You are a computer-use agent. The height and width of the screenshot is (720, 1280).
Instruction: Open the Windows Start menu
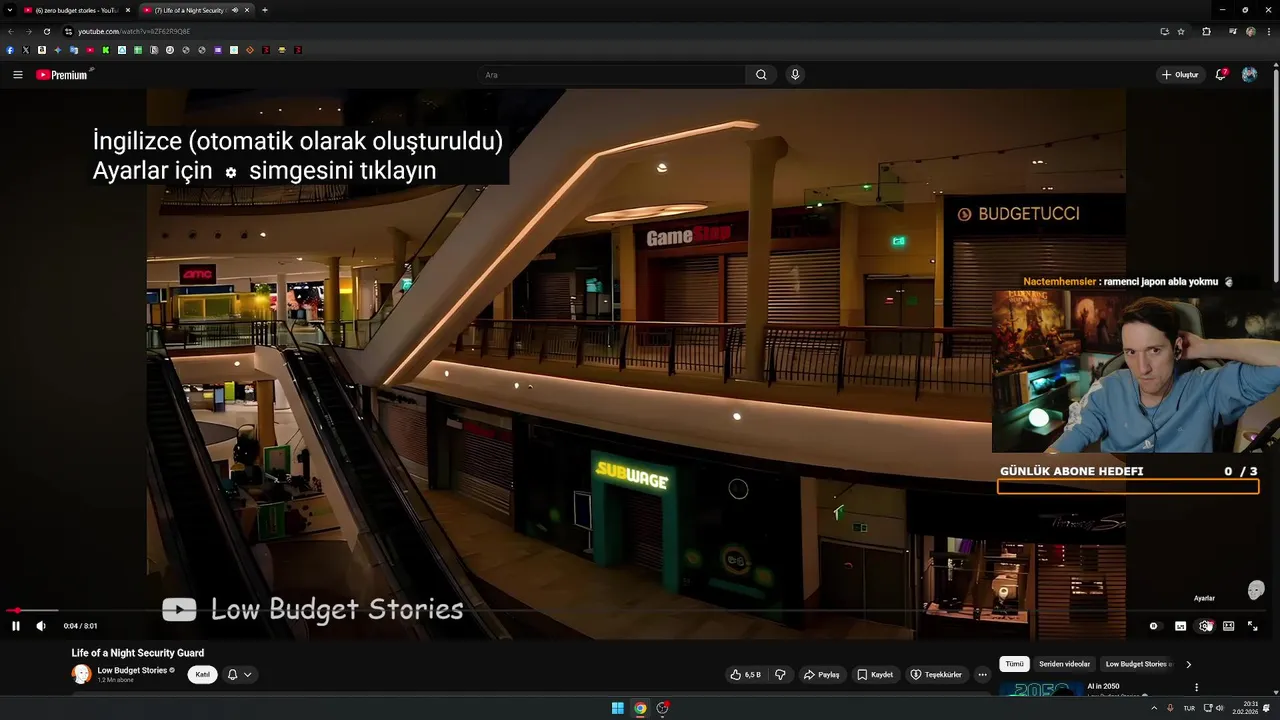[x=618, y=708]
